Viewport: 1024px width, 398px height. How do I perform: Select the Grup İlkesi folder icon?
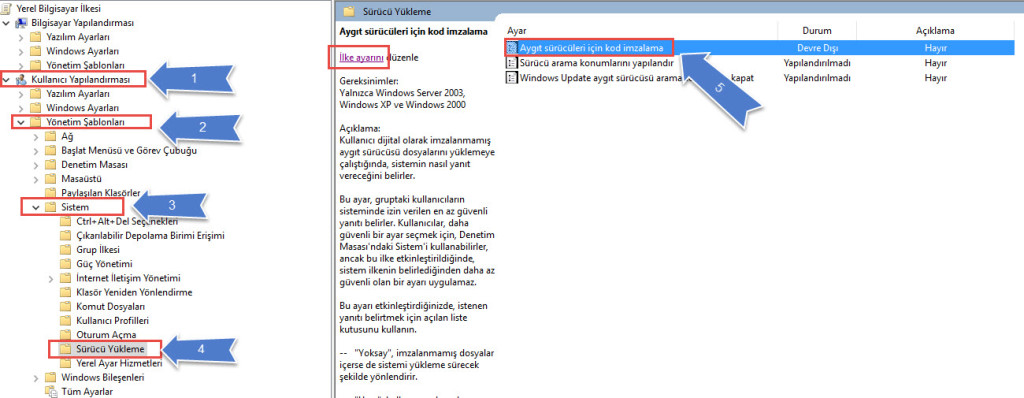click(x=65, y=250)
